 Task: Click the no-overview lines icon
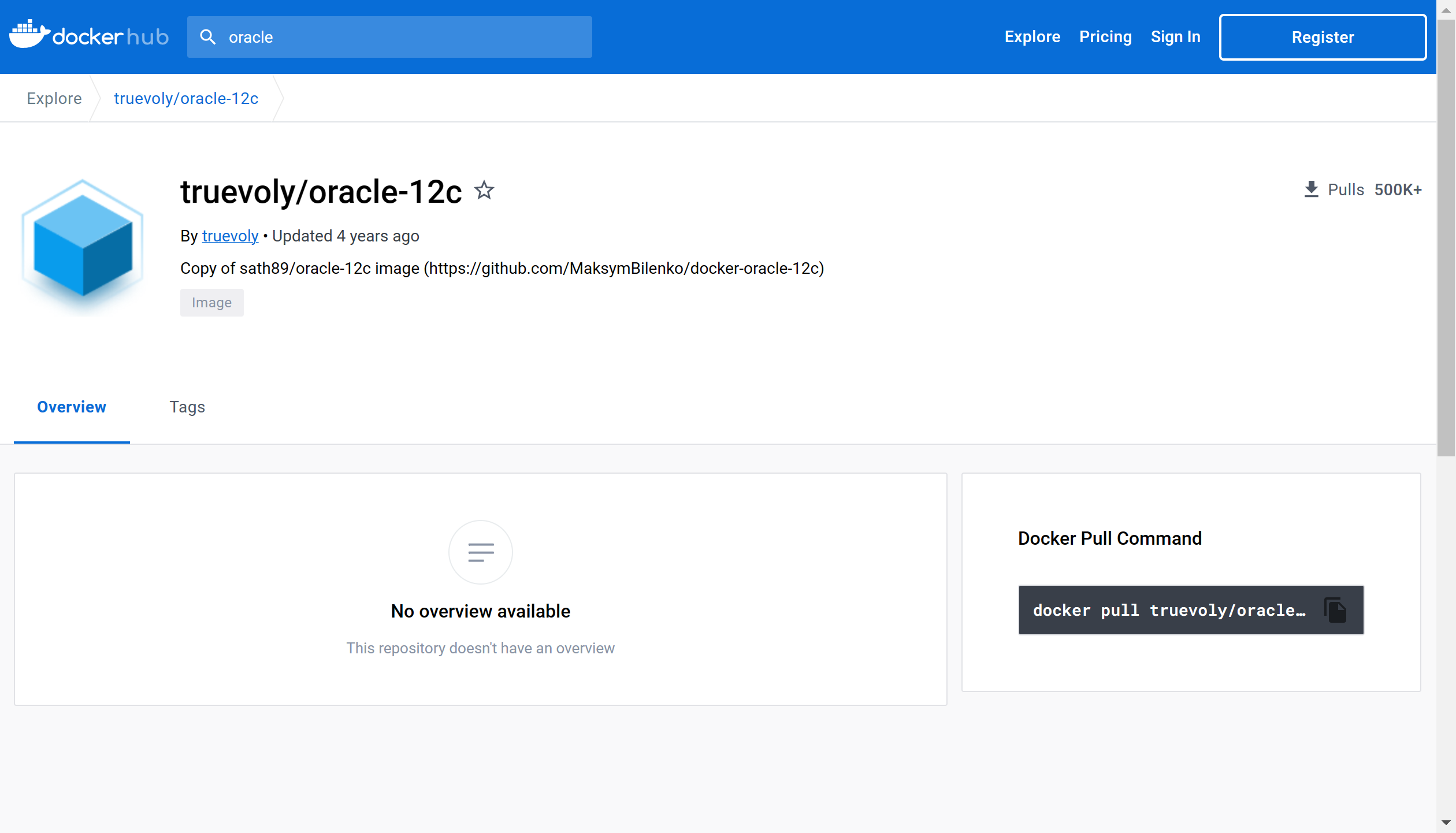[480, 552]
